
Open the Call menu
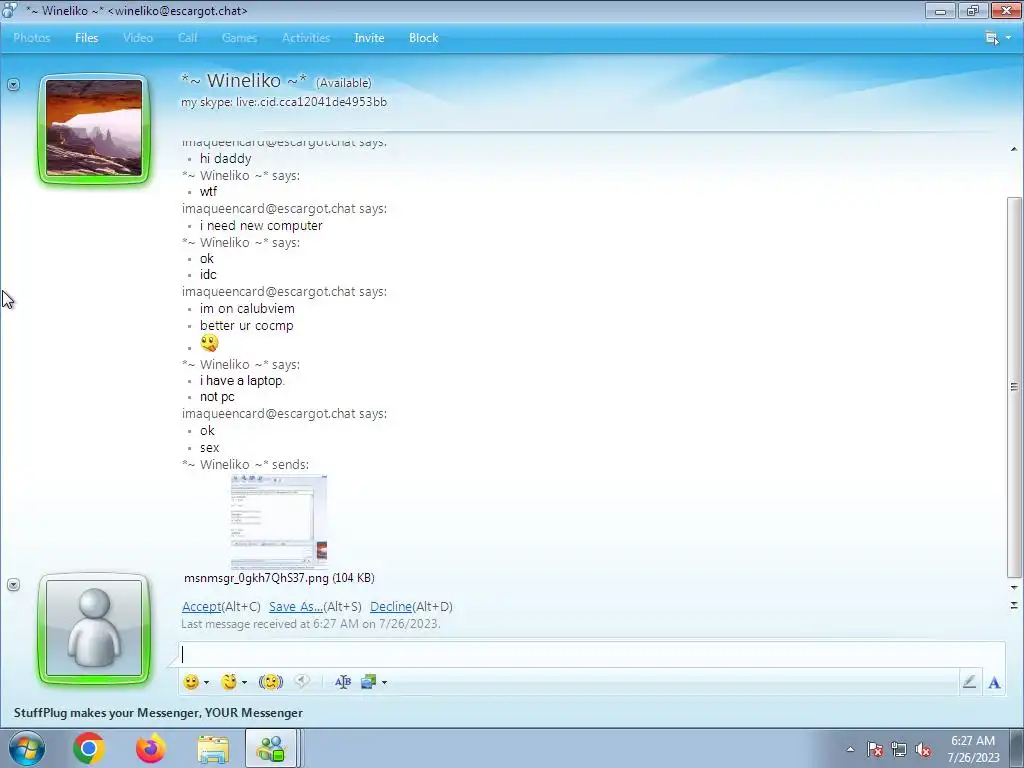[x=187, y=38]
